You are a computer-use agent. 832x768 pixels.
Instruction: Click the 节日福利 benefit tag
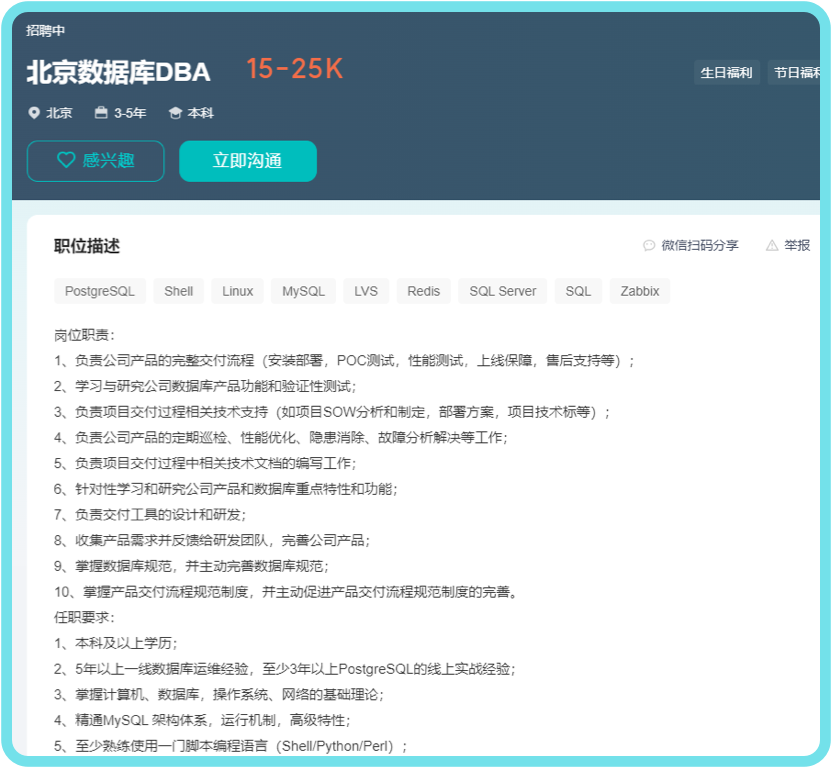click(797, 73)
